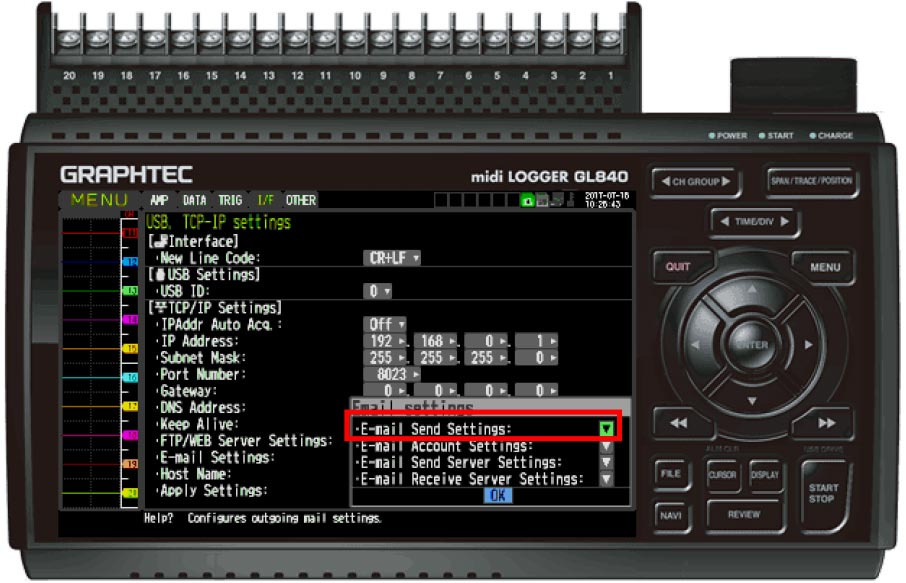Image resolution: width=906 pixels, height=583 pixels.
Task: Select the magenta channel 14 marker
Action: (131, 320)
